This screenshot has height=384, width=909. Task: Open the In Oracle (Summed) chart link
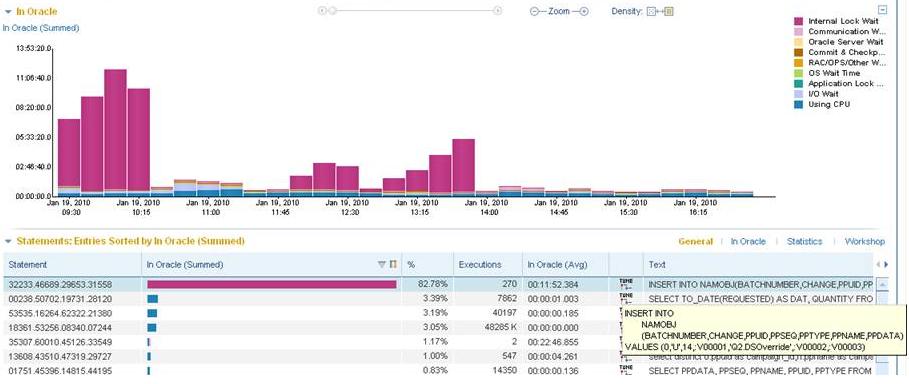click(41, 28)
